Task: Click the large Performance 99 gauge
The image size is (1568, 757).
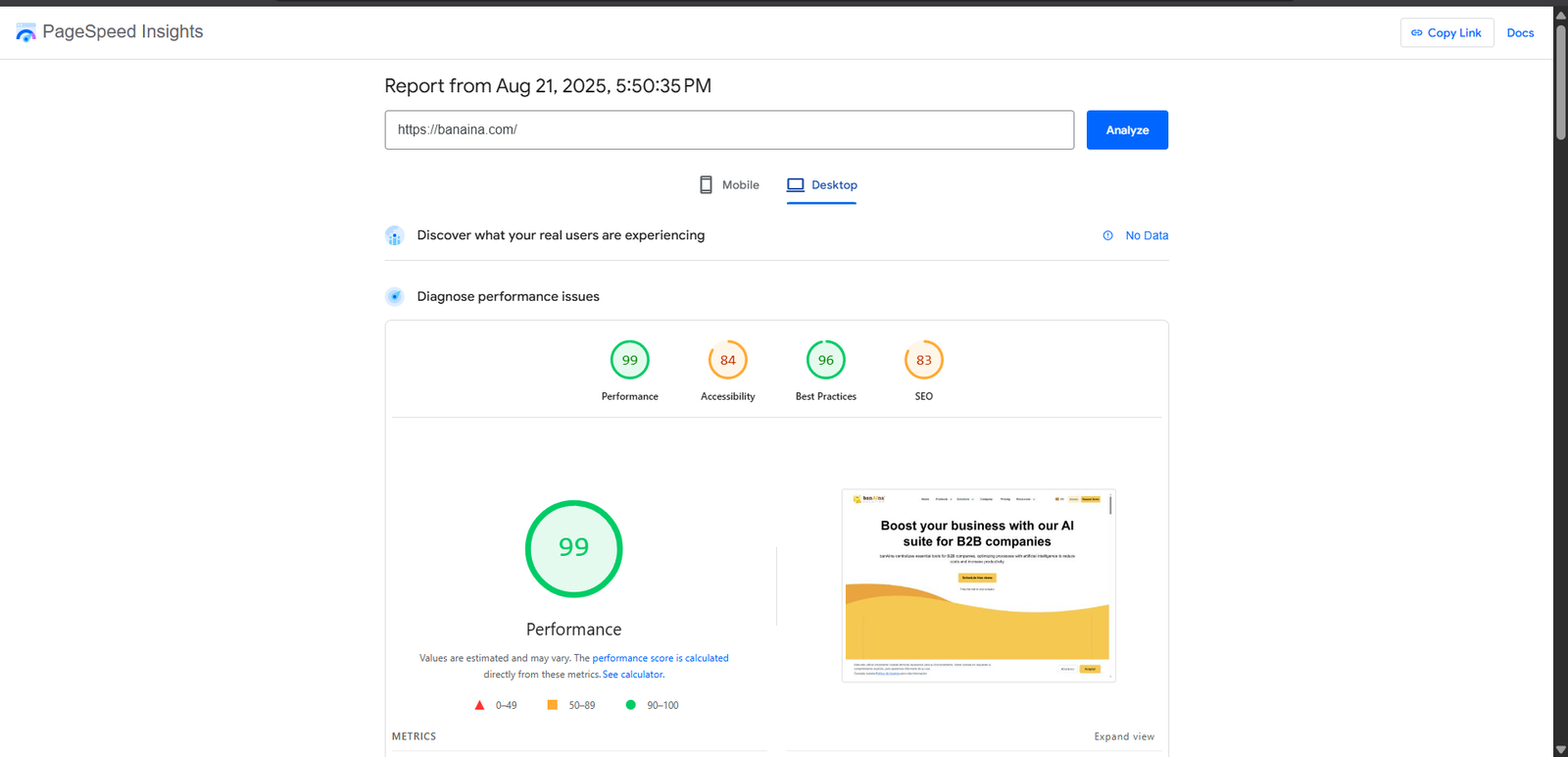Action: [x=574, y=548]
